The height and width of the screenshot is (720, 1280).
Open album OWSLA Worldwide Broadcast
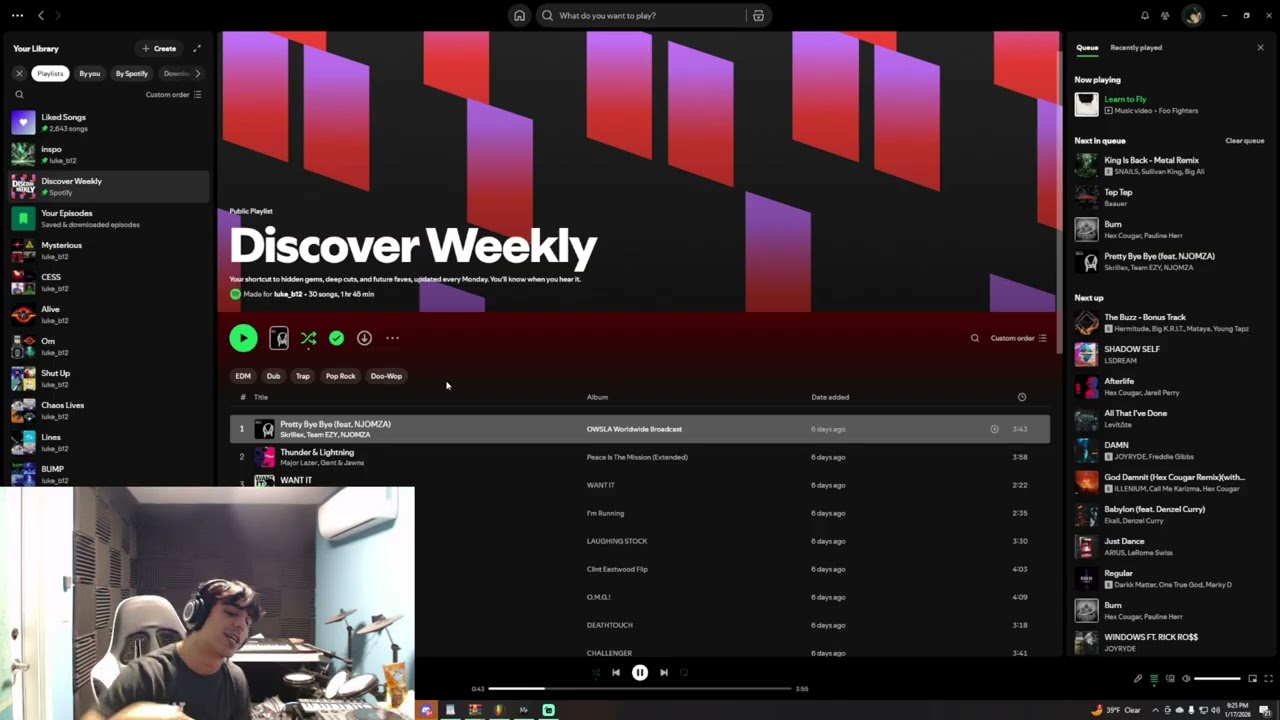pos(634,429)
